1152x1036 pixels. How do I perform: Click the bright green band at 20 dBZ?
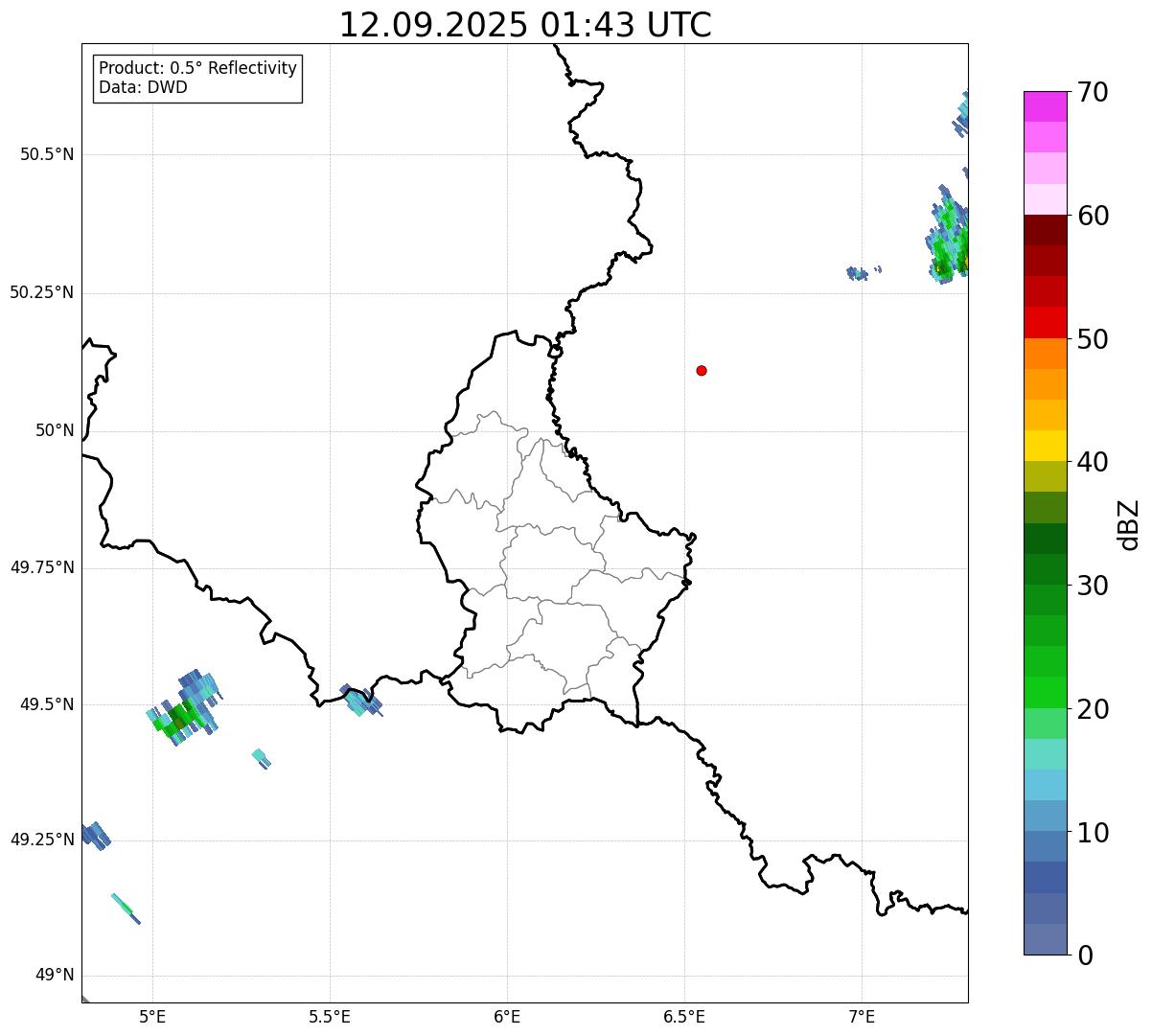coord(1045,692)
